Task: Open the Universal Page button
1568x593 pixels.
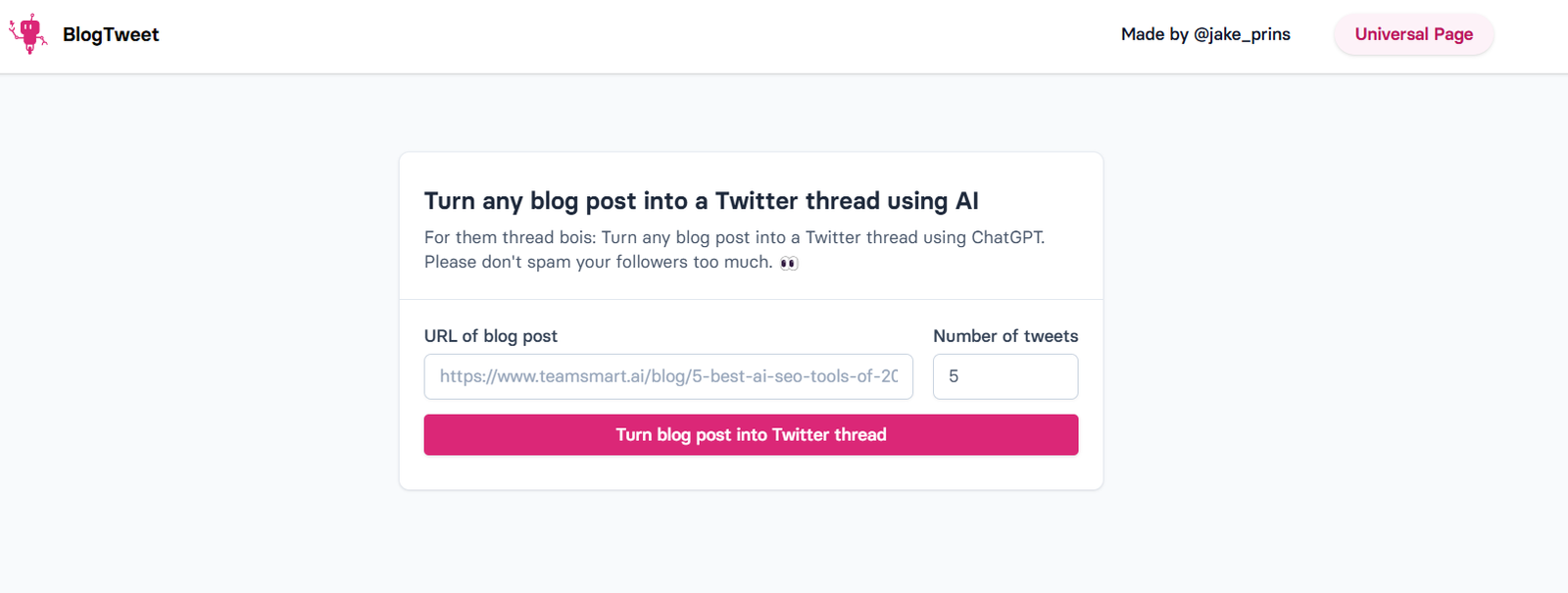Action: tap(1413, 34)
